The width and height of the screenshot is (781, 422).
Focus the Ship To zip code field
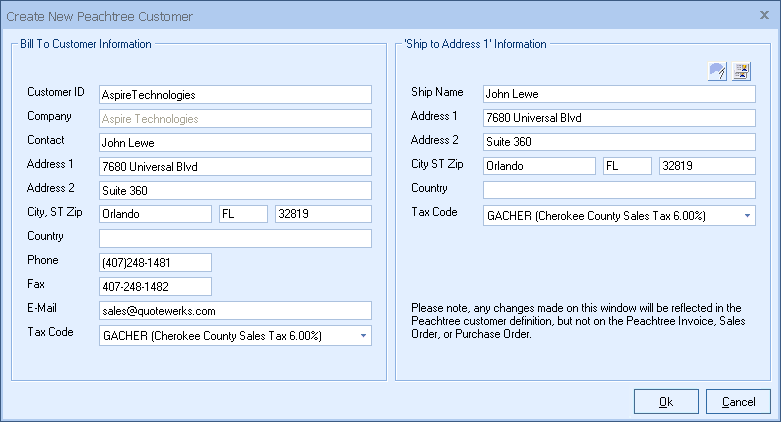point(706,166)
